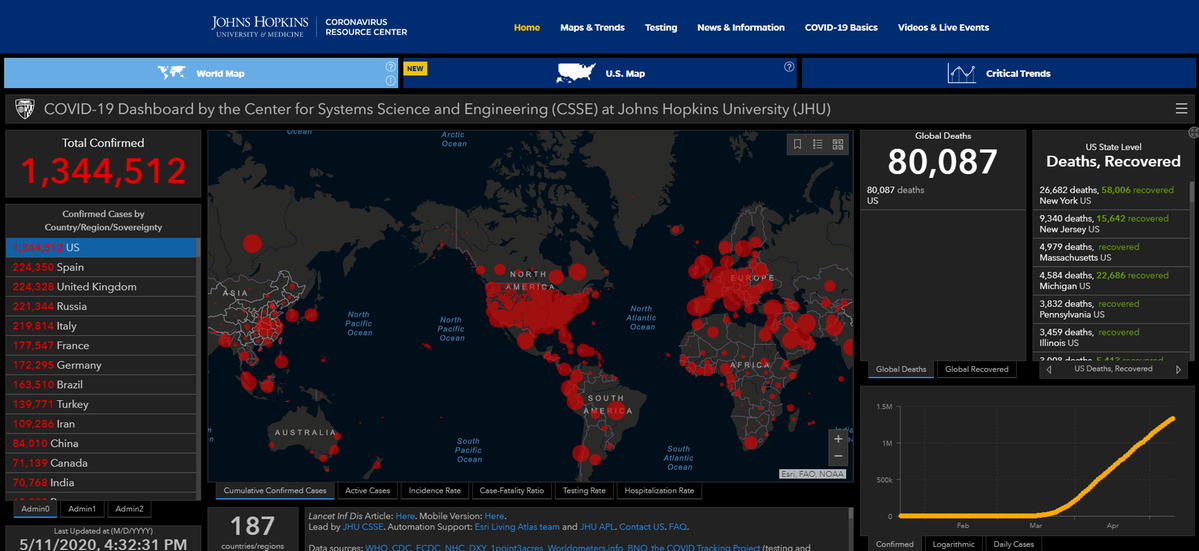Show the Global Recovered tab

[x=976, y=369]
